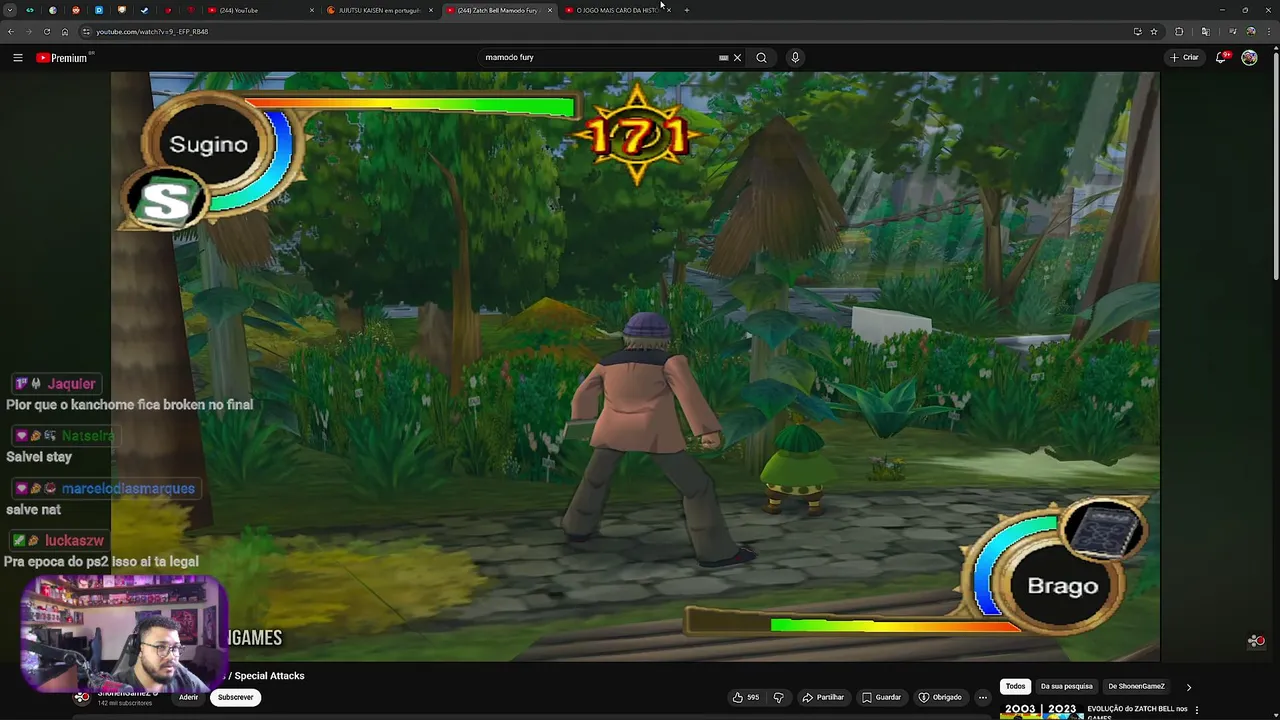The height and width of the screenshot is (720, 1280).
Task: Open options for EVOLUÇÃO do ZATCH BELL video
Action: [x=1197, y=710]
